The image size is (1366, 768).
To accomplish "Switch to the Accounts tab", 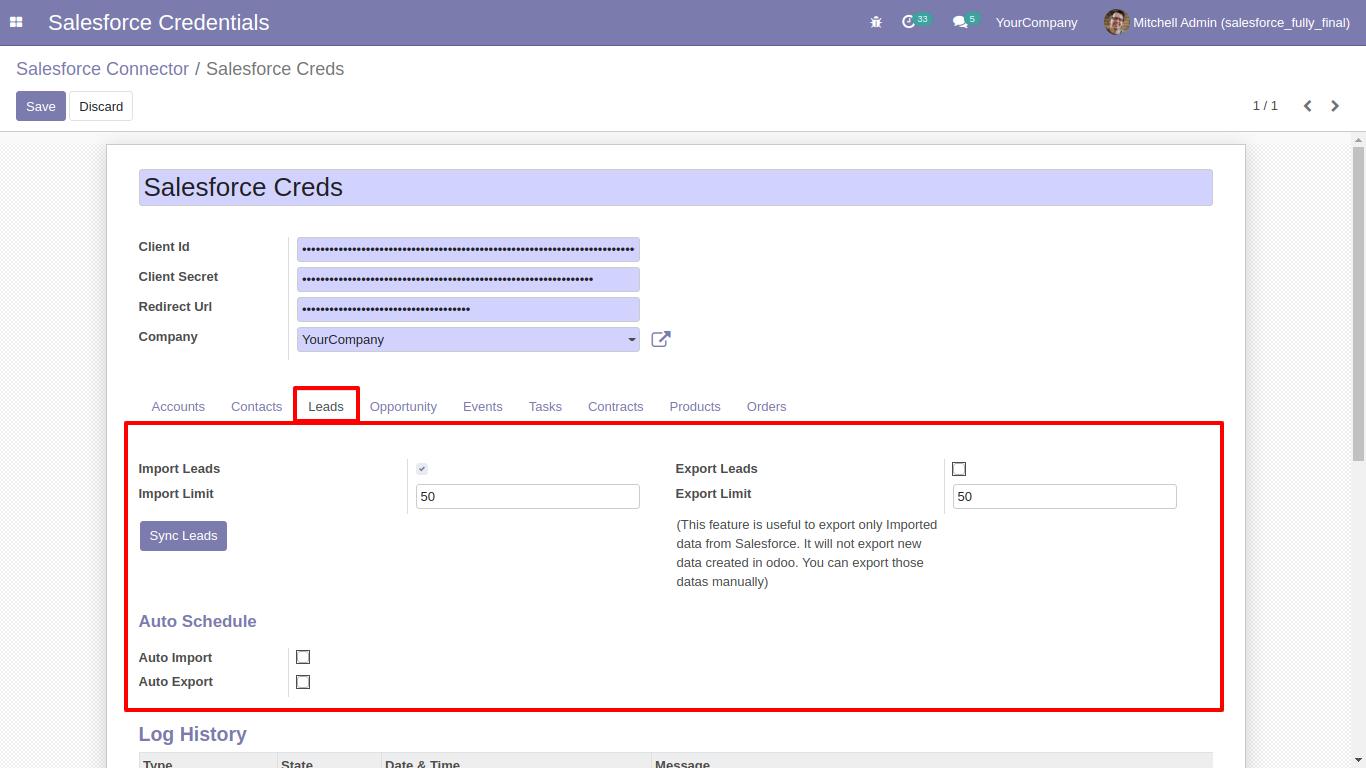I will click(x=178, y=406).
